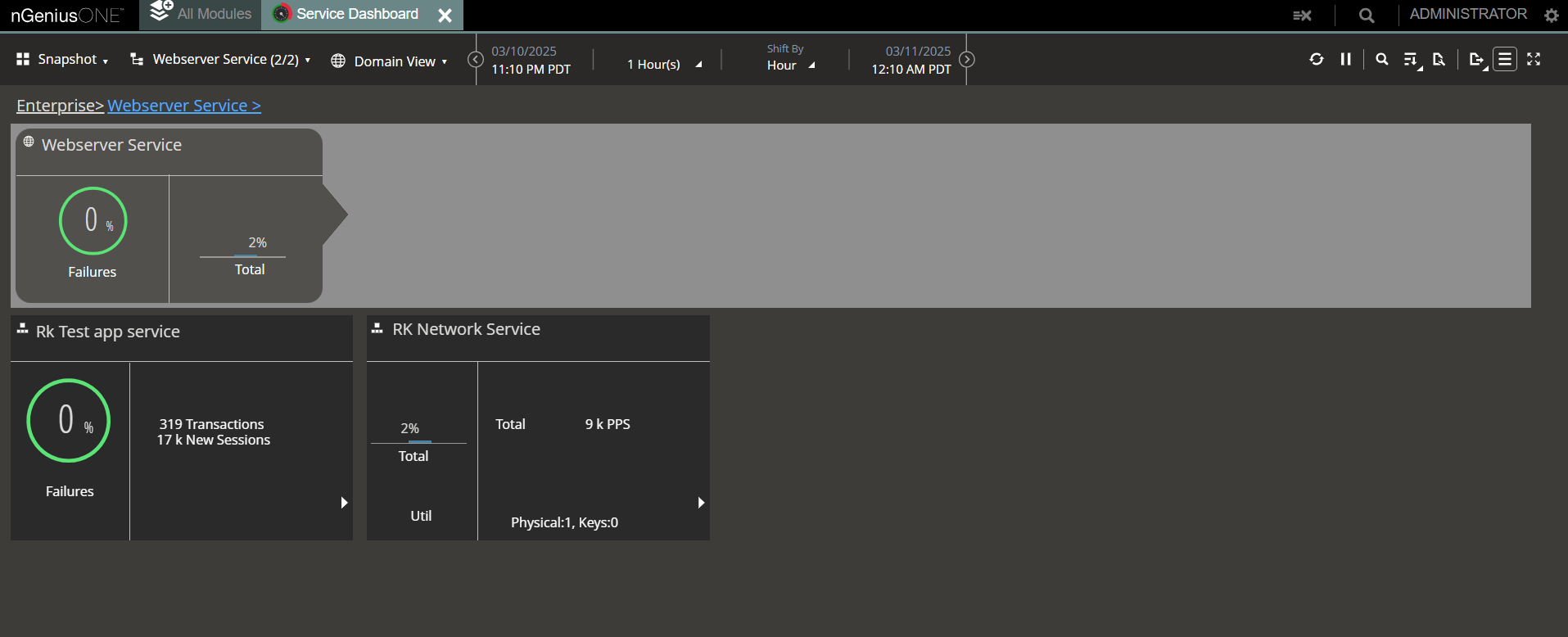Open the sort order dropdown icon
The width and height of the screenshot is (1568, 637).
[x=1412, y=60]
